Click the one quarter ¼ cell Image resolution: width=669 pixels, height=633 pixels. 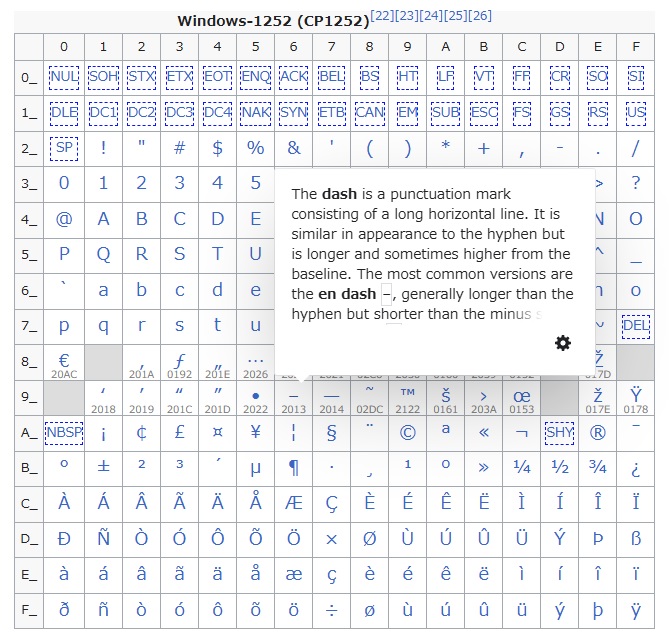point(521,469)
